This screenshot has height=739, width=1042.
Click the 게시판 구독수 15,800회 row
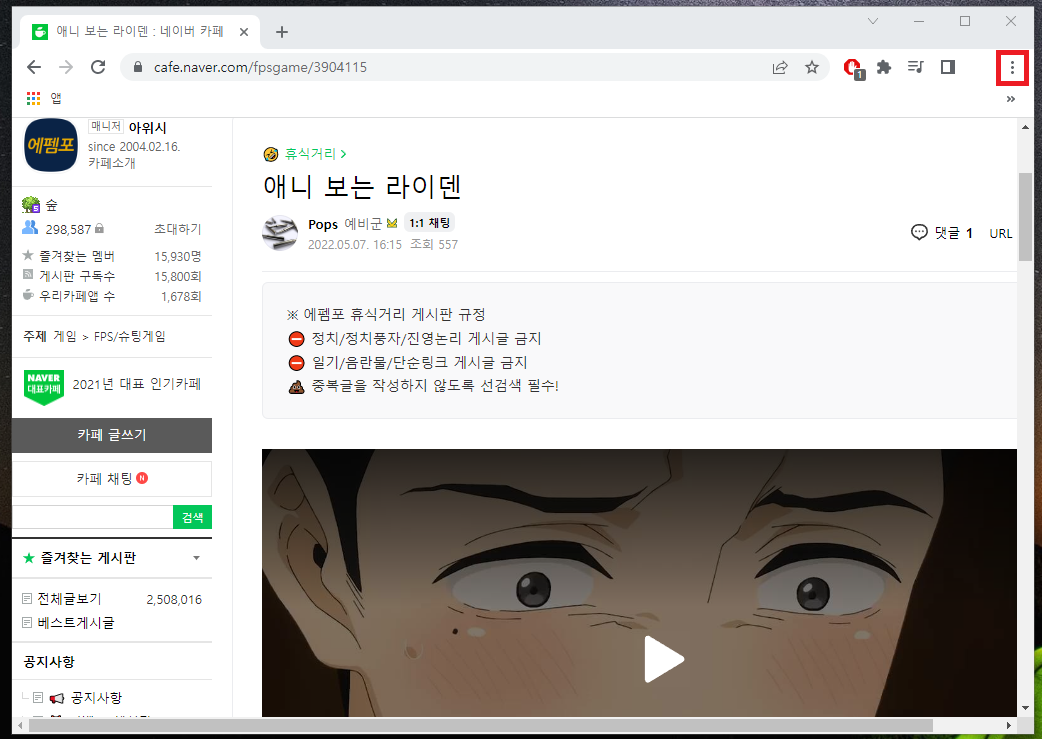click(x=112, y=276)
